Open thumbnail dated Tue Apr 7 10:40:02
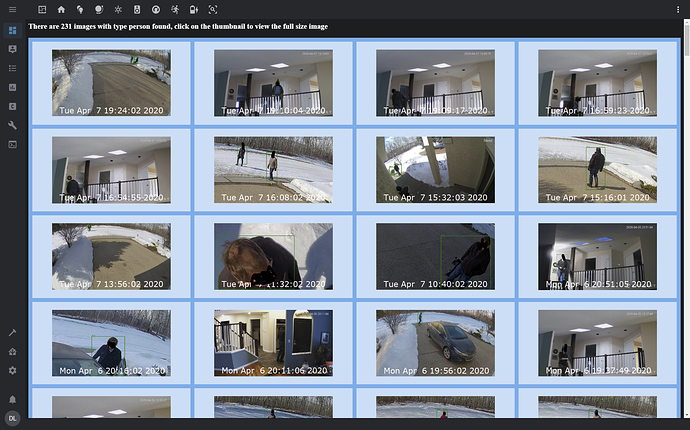The image size is (690, 430). (x=435, y=256)
